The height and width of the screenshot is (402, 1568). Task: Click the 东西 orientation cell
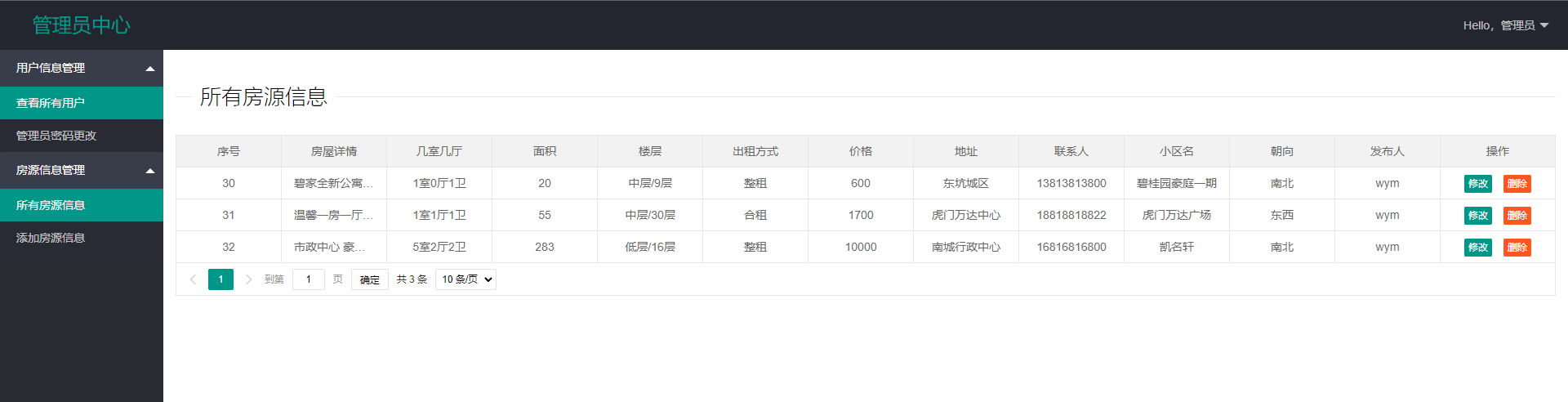1282,215
